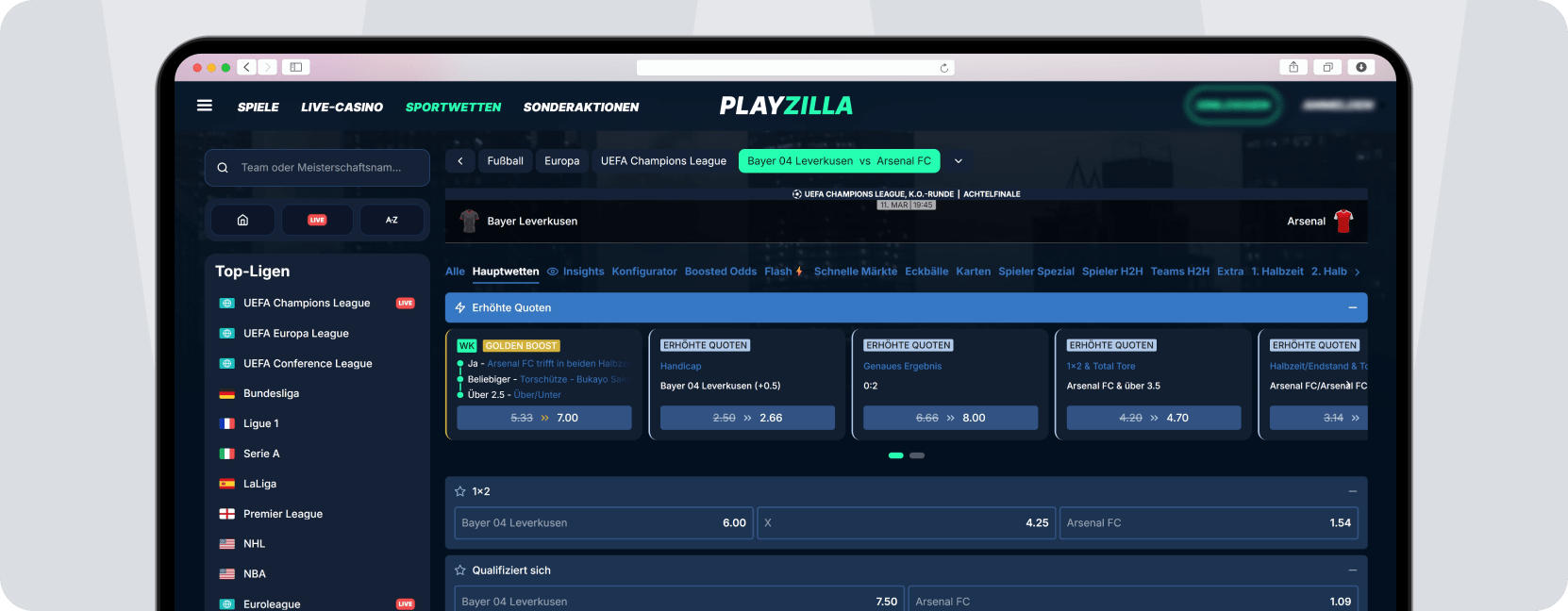Favorite the 1×2 market star
Image resolution: width=1568 pixels, height=611 pixels.
[x=460, y=491]
